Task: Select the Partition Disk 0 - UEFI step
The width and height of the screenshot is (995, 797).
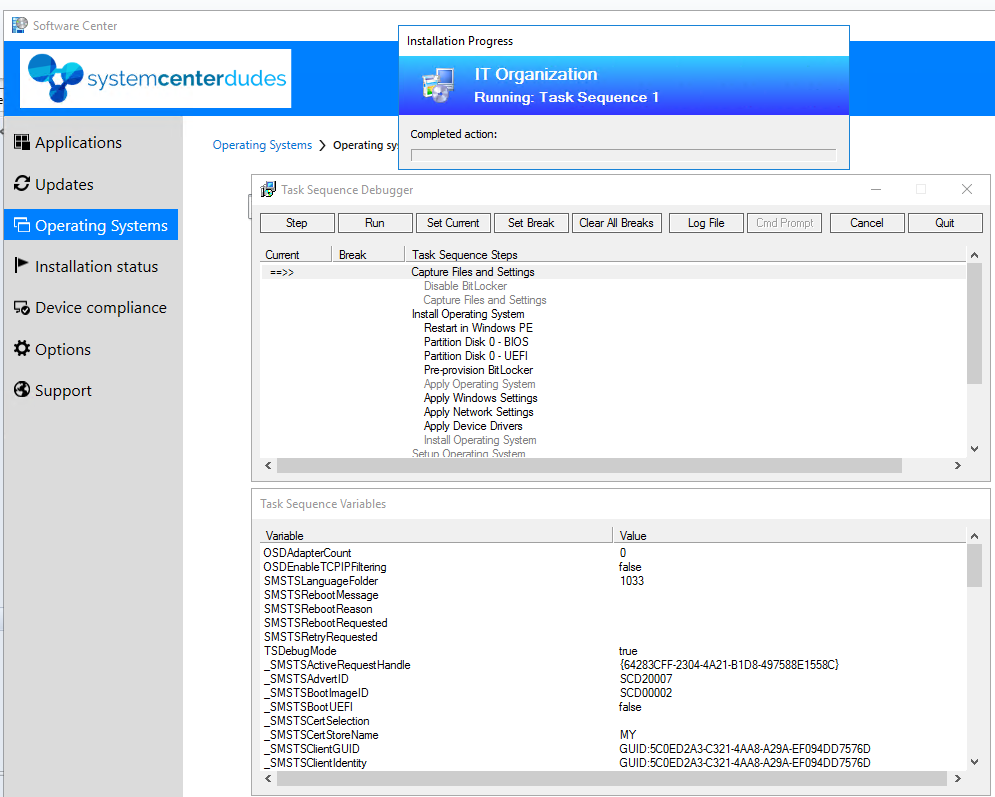Action: pos(475,356)
